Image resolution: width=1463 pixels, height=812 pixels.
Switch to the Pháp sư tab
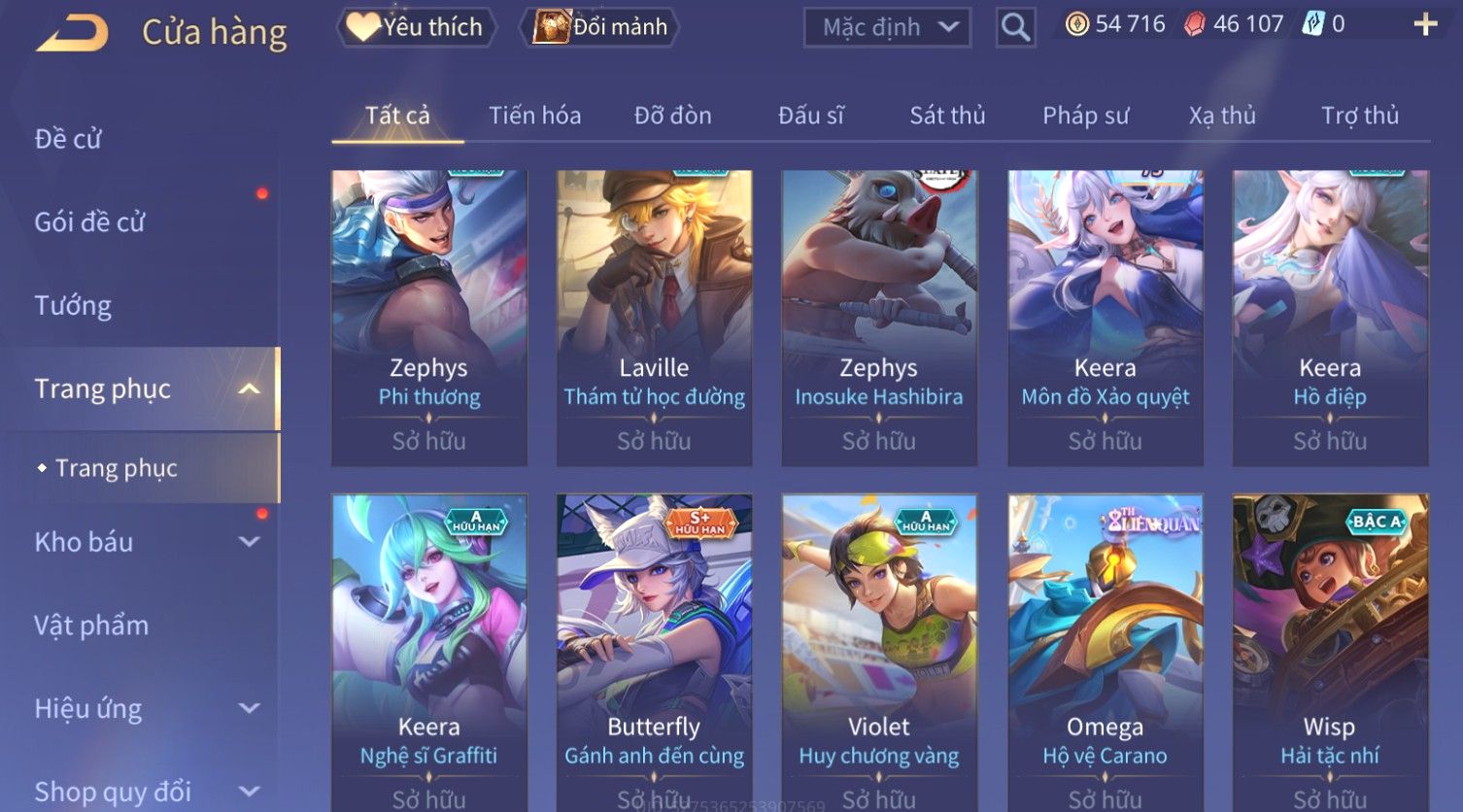tap(1086, 116)
